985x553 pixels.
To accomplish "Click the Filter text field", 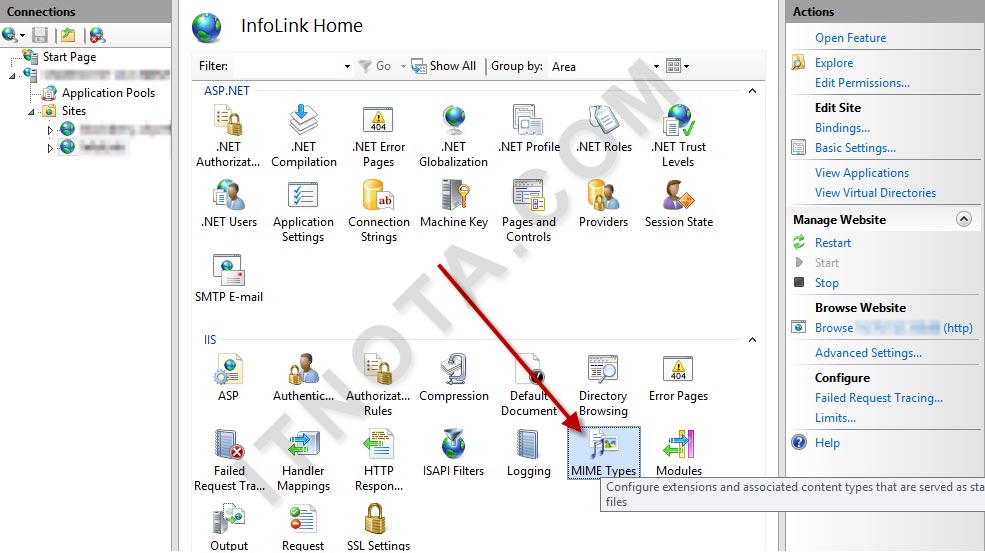I will tap(286, 66).
